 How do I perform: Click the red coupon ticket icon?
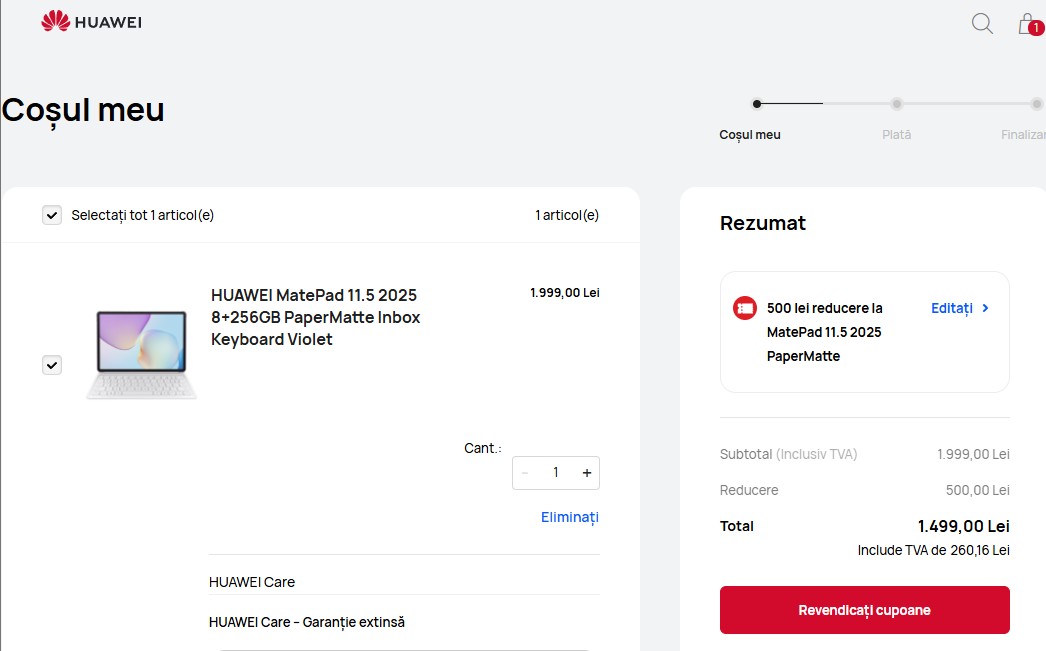[x=744, y=308]
